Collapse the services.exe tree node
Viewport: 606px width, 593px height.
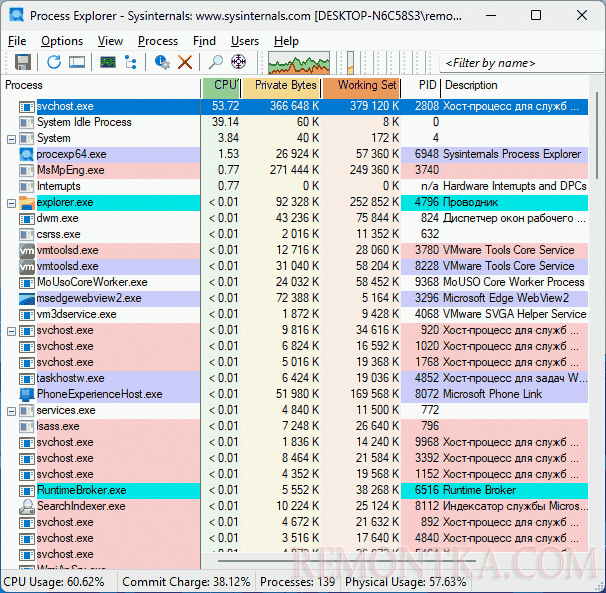pyautogui.click(x=11, y=410)
